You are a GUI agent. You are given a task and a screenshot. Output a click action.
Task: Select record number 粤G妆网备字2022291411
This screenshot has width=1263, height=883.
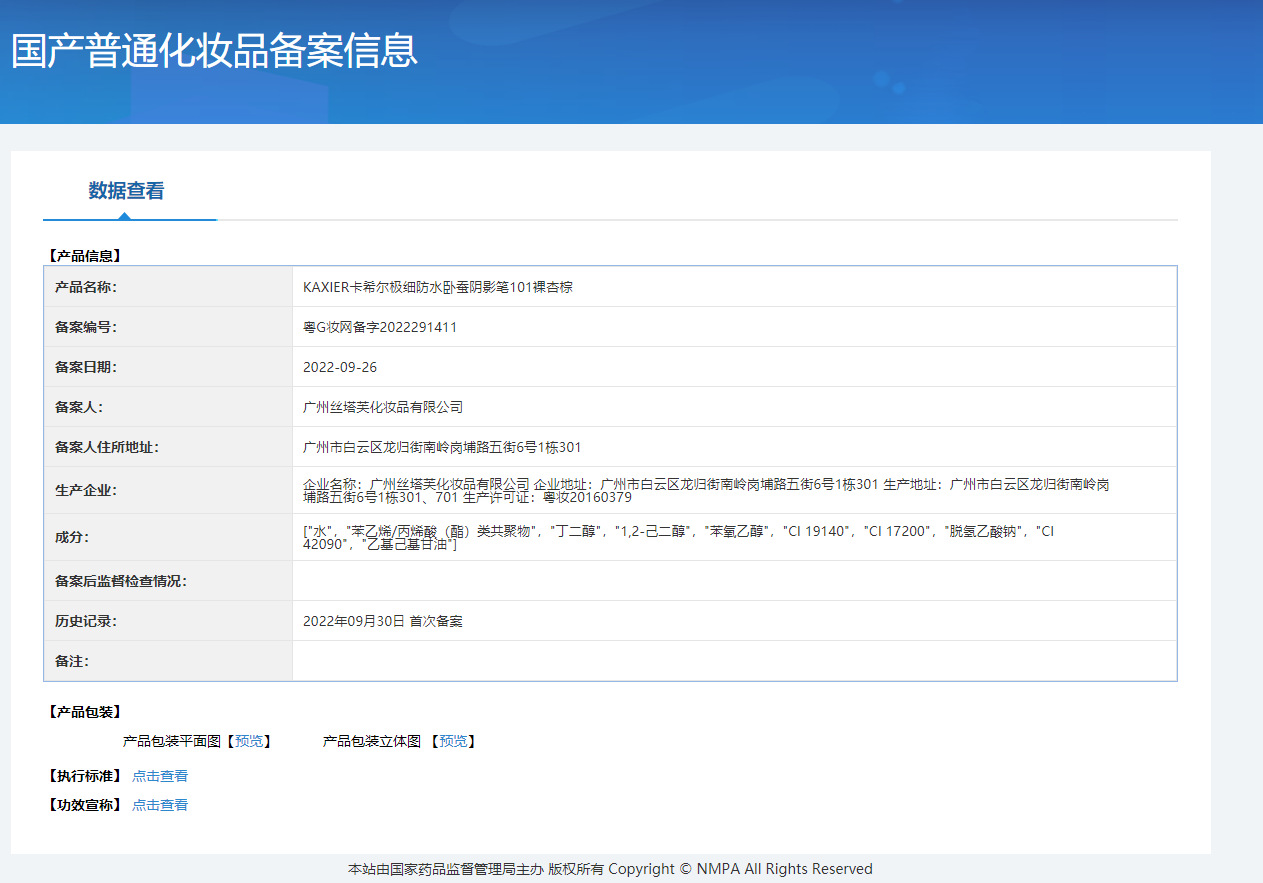pyautogui.click(x=380, y=327)
